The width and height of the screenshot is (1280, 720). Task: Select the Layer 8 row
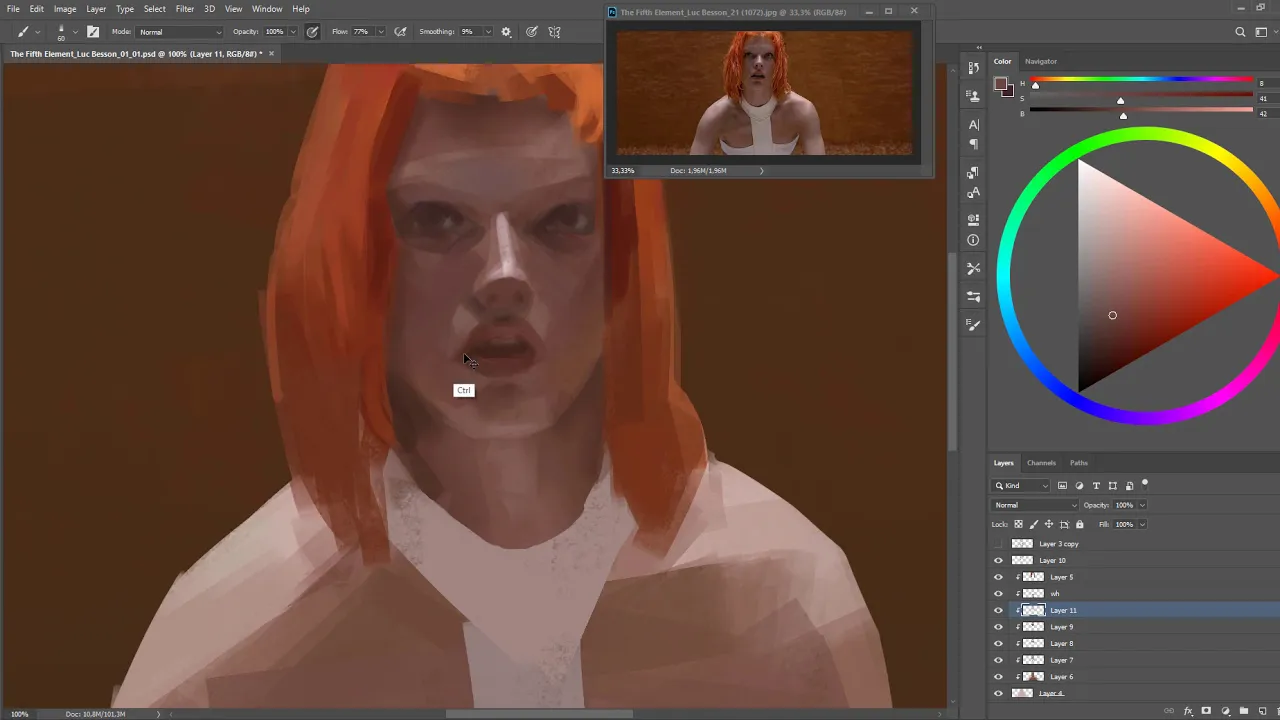(1134, 644)
